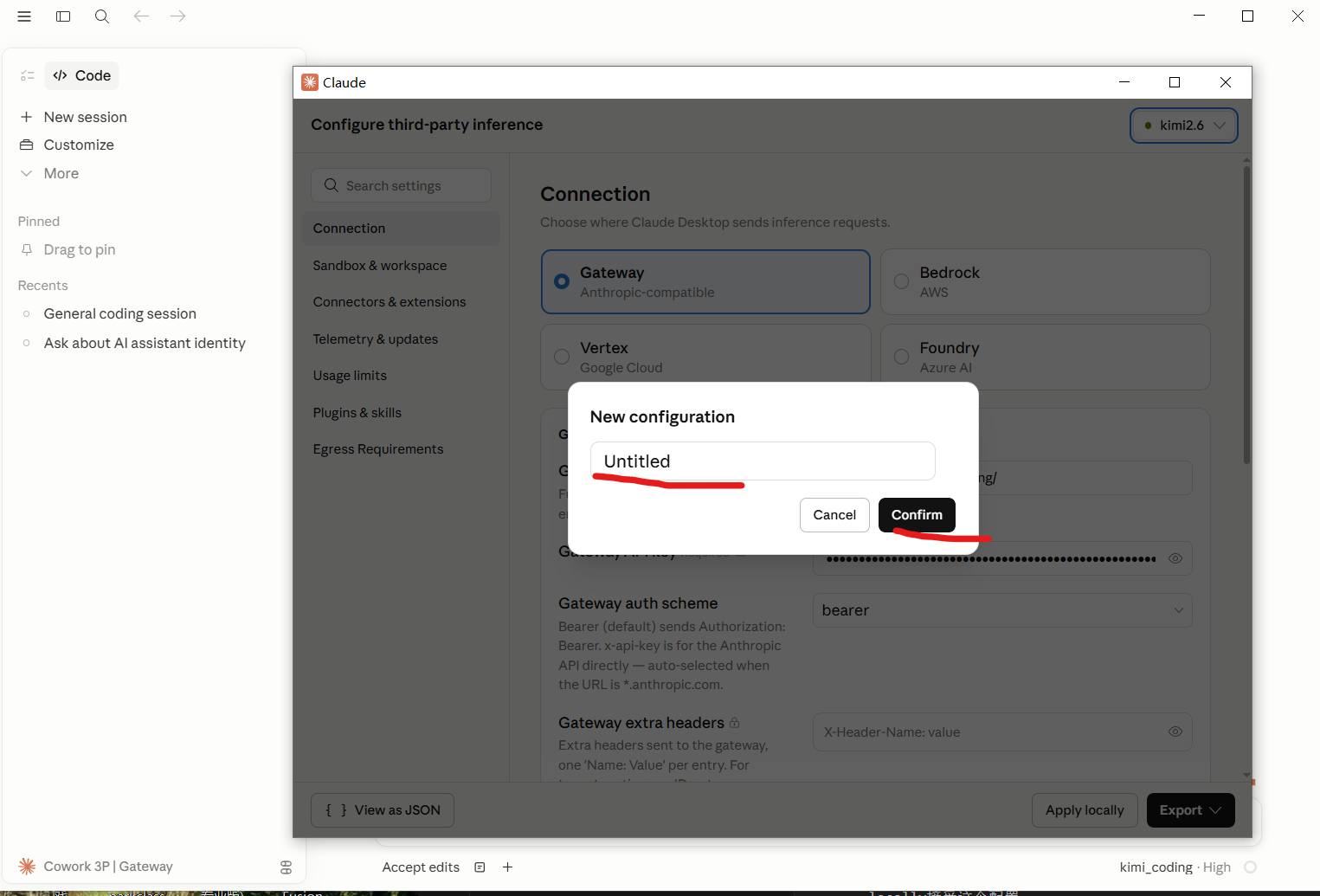Click the list view icon beside Code
The image size is (1320, 896).
[28, 76]
